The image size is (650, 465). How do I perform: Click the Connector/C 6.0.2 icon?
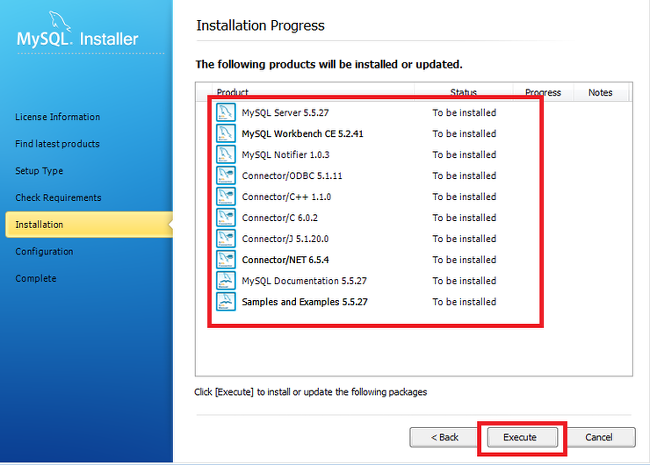tap(226, 218)
